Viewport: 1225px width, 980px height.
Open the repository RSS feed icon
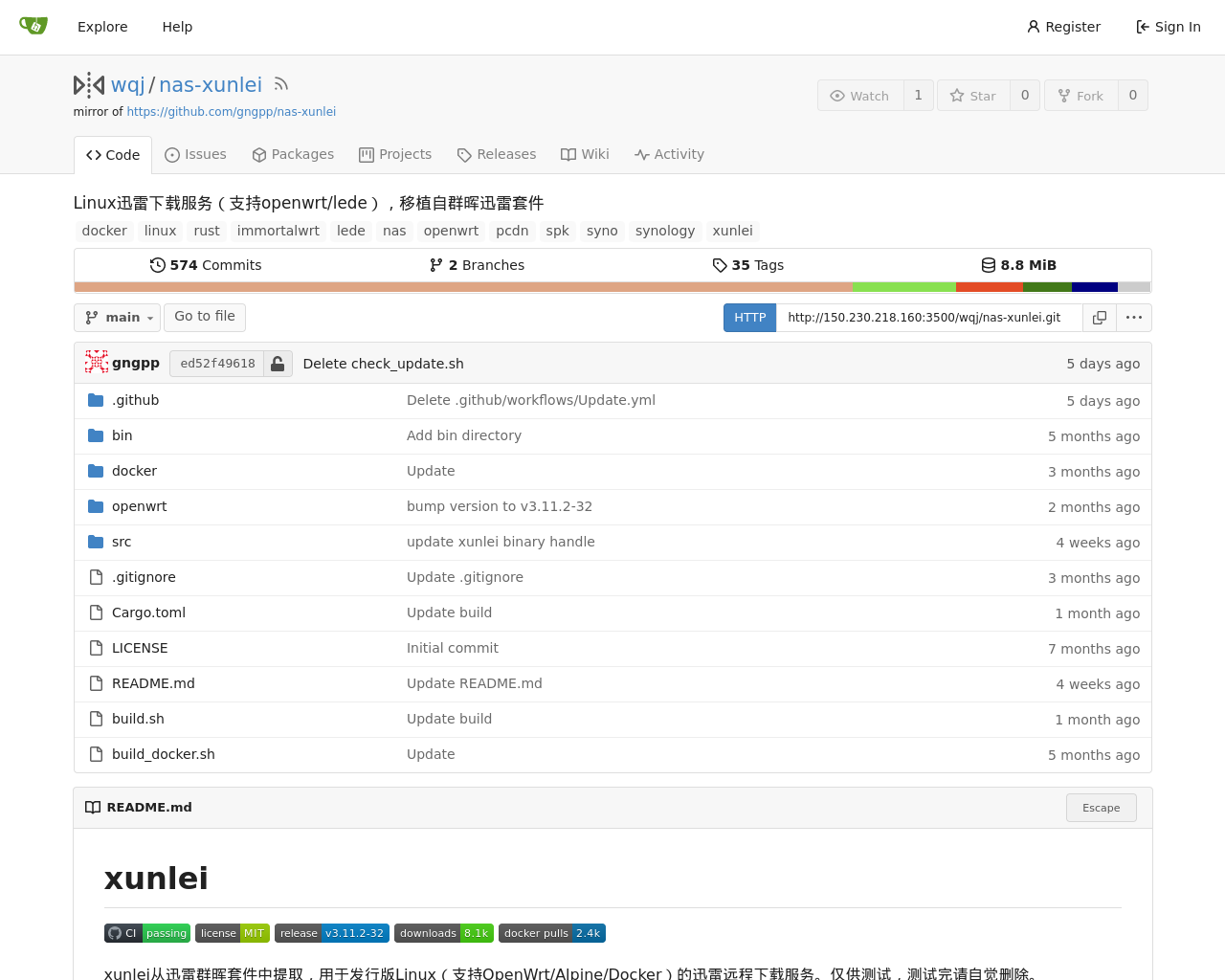(x=280, y=84)
